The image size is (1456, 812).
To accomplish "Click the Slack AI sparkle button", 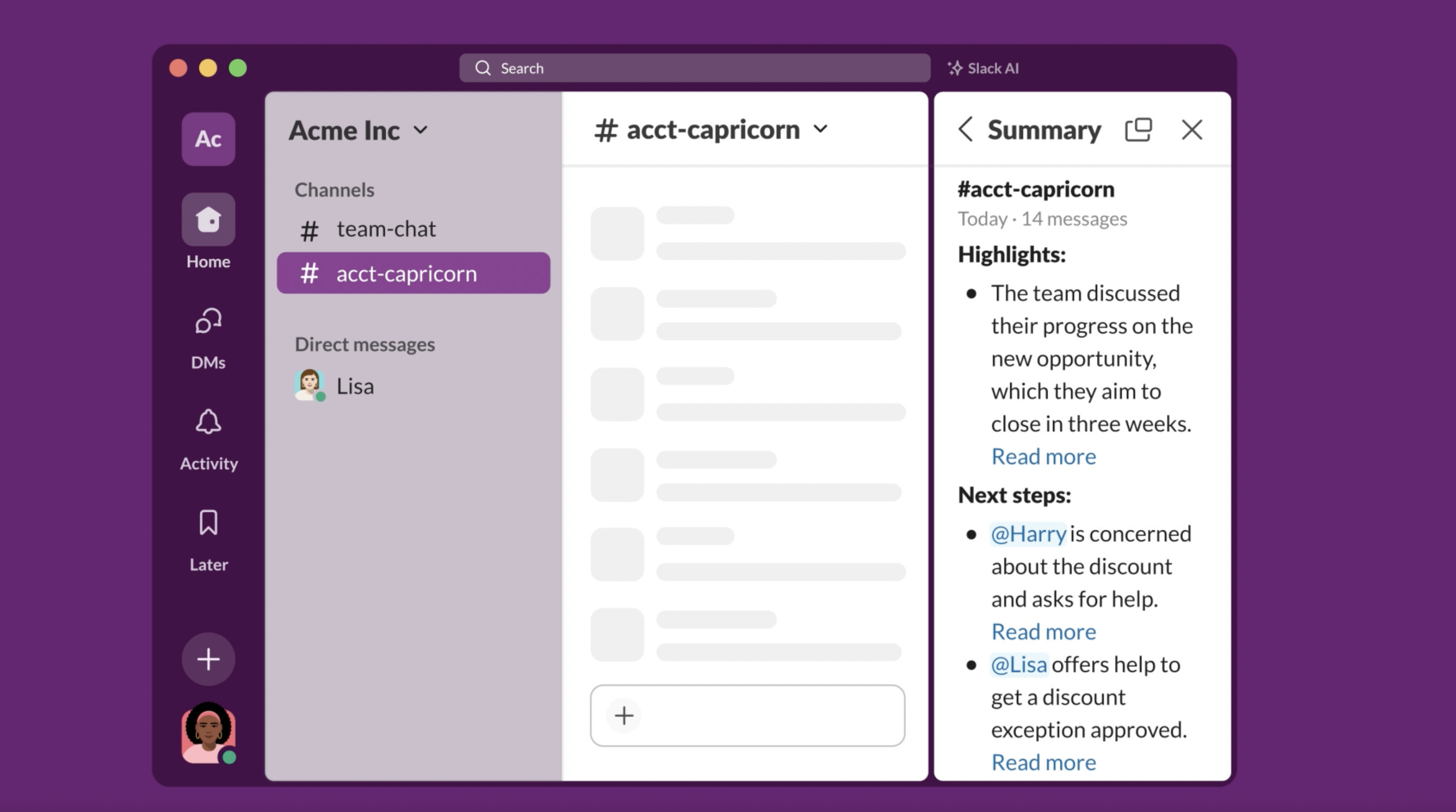I will click(x=983, y=68).
